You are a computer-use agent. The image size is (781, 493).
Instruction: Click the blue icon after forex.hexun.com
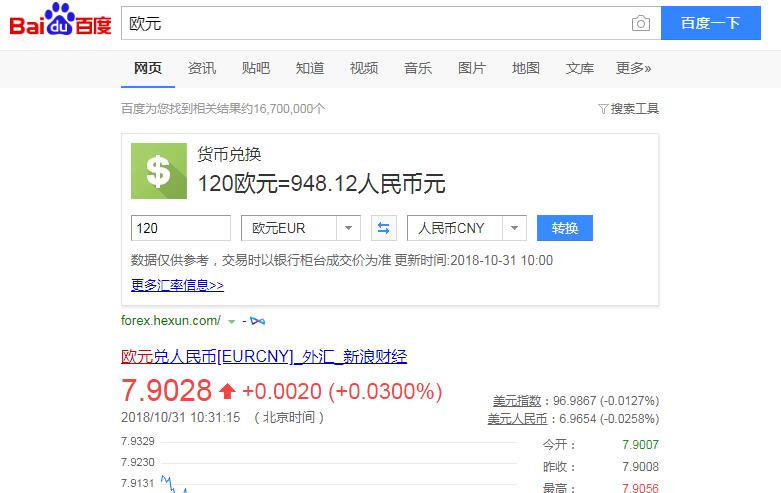pos(258,321)
